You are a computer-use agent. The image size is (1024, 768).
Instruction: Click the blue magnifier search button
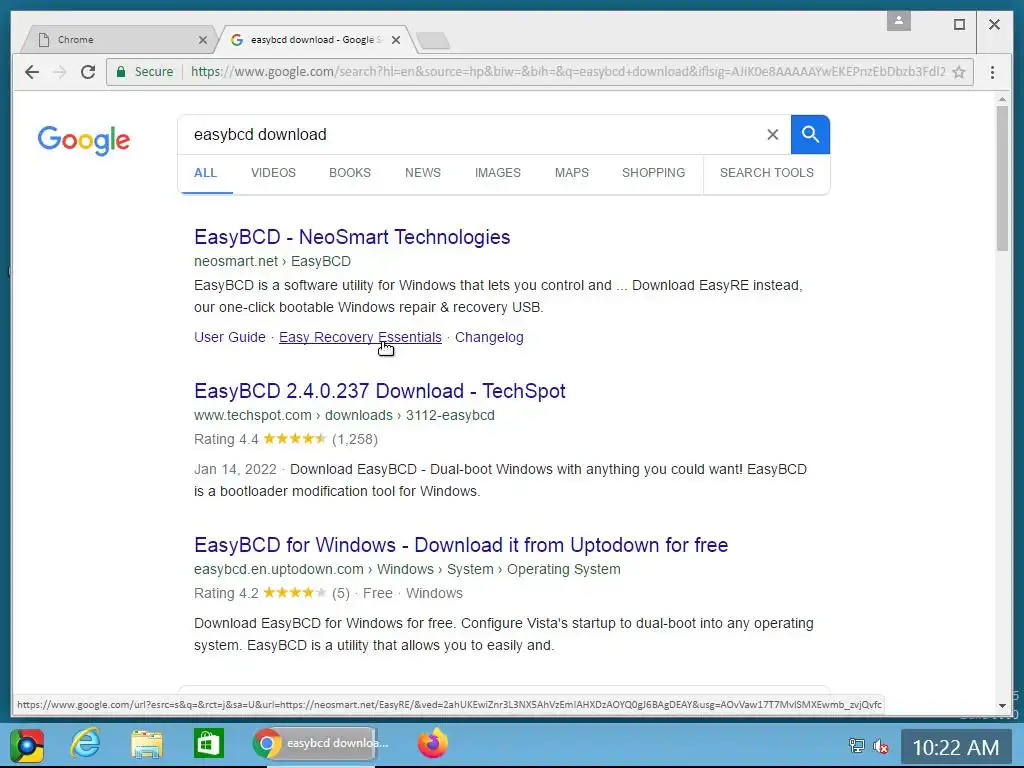point(810,135)
